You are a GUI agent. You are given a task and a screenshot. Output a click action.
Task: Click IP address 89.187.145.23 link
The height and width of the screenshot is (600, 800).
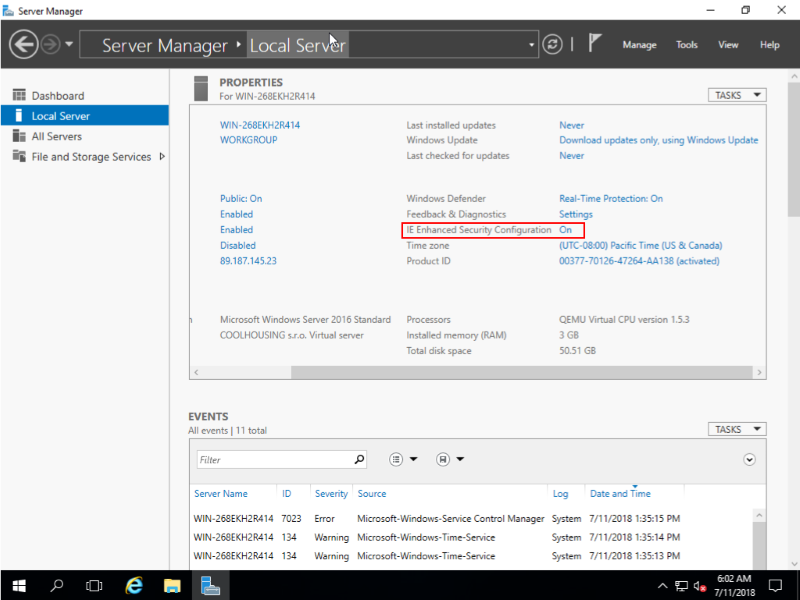pyautogui.click(x=248, y=261)
